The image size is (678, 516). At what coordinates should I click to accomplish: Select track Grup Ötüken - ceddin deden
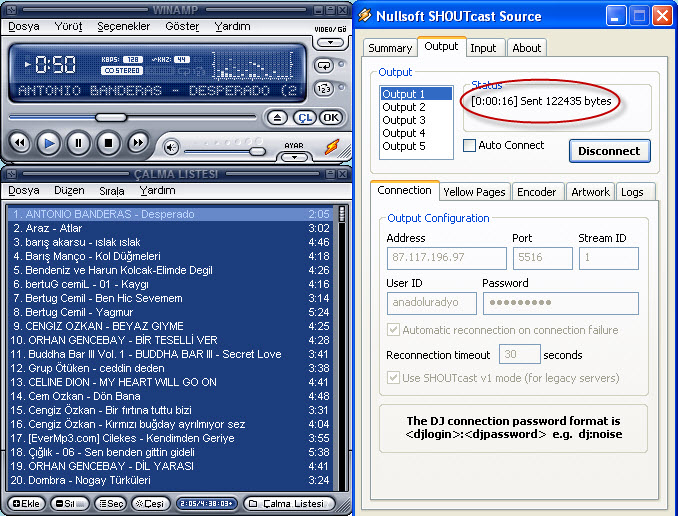coord(170,368)
